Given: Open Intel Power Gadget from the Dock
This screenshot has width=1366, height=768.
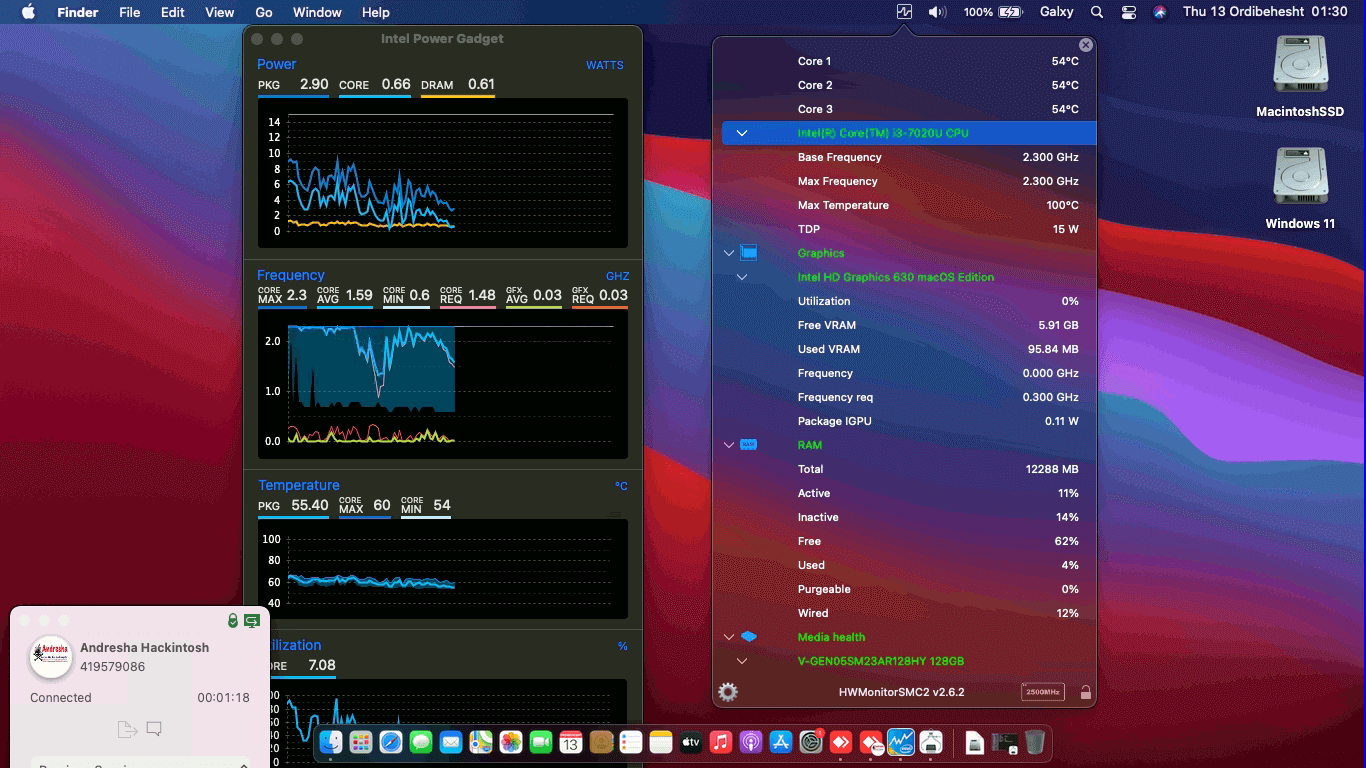Looking at the screenshot, I should pyautogui.click(x=901, y=742).
